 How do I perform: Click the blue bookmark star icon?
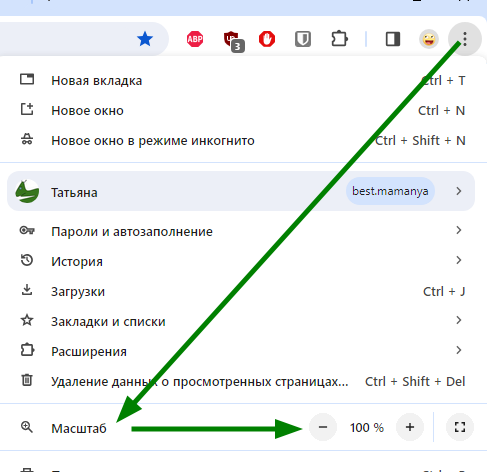[x=145, y=39]
